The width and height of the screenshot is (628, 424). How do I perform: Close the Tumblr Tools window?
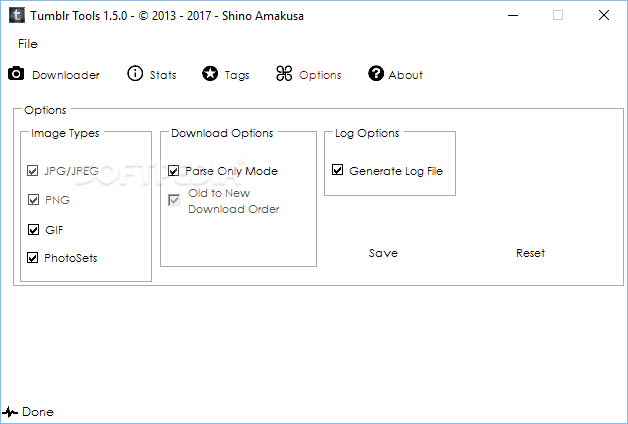click(604, 16)
